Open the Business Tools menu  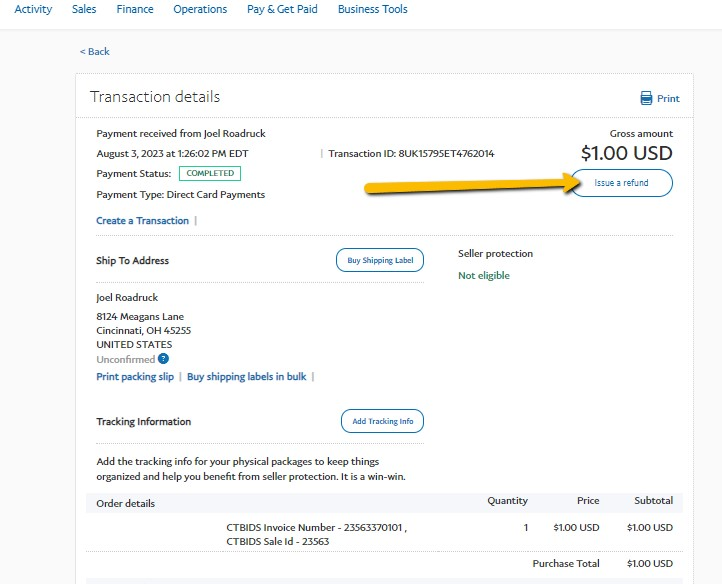[x=373, y=9]
